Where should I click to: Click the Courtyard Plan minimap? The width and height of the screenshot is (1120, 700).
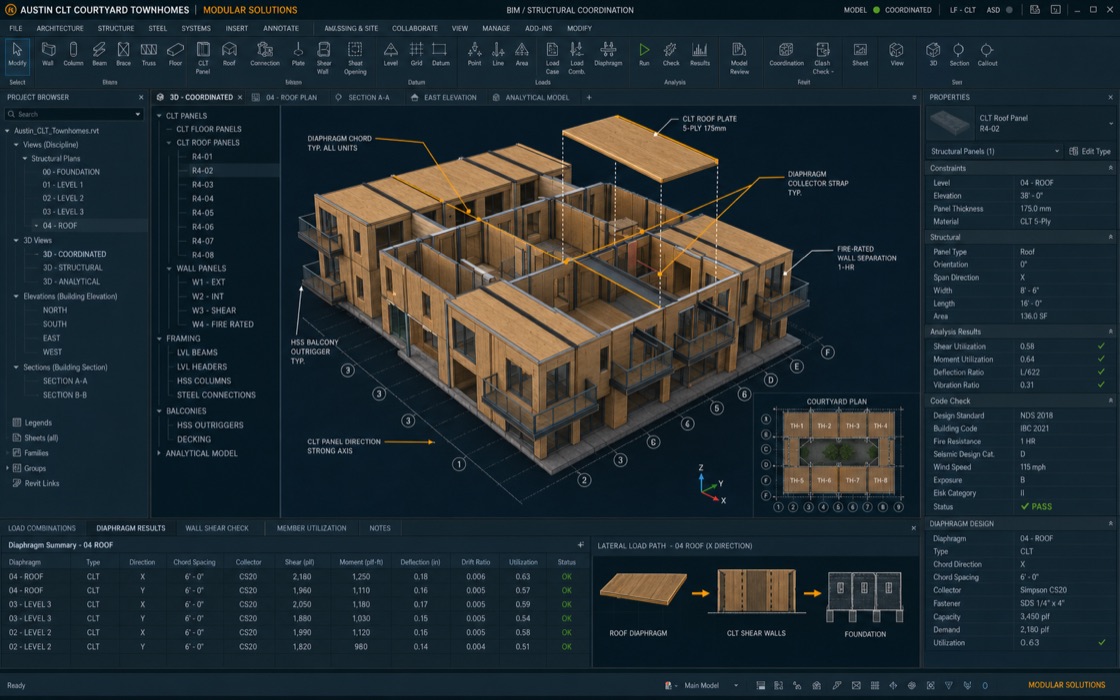836,455
